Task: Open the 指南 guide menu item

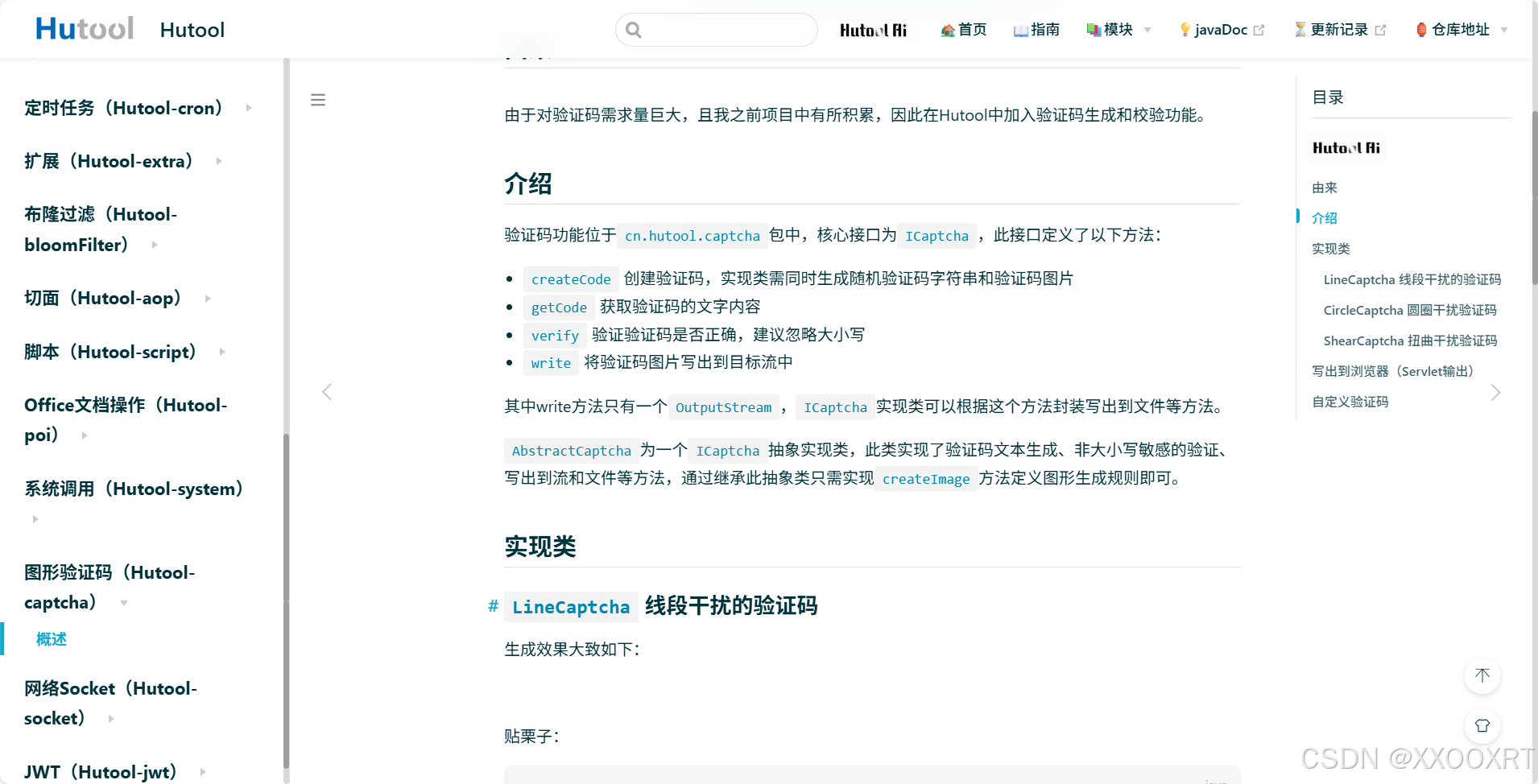Action: pos(1036,30)
